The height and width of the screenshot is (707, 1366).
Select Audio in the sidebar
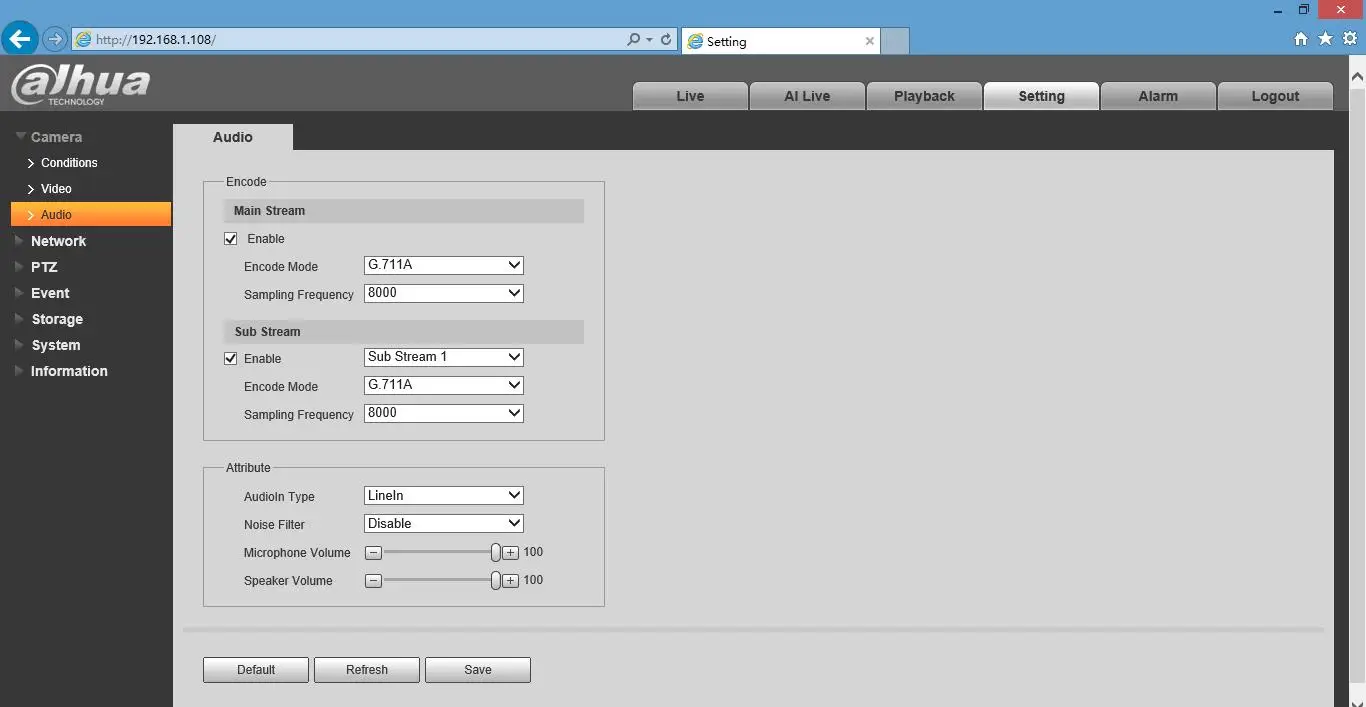point(91,214)
